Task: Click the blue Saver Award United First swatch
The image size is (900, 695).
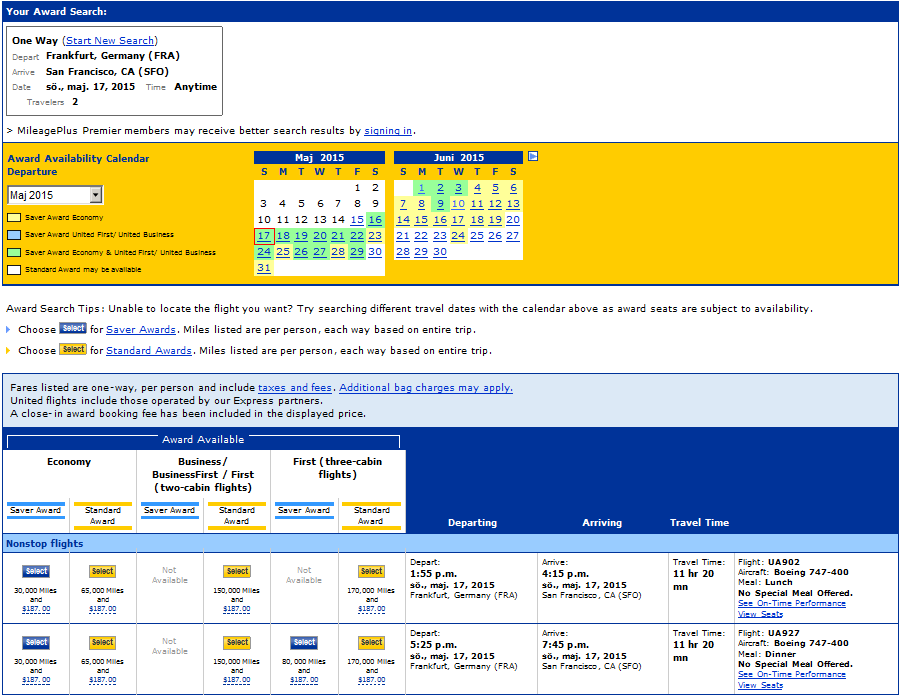Action: tap(14, 235)
